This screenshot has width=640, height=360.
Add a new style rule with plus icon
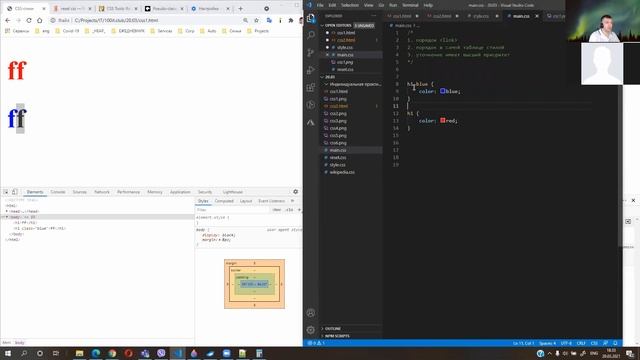click(299, 210)
